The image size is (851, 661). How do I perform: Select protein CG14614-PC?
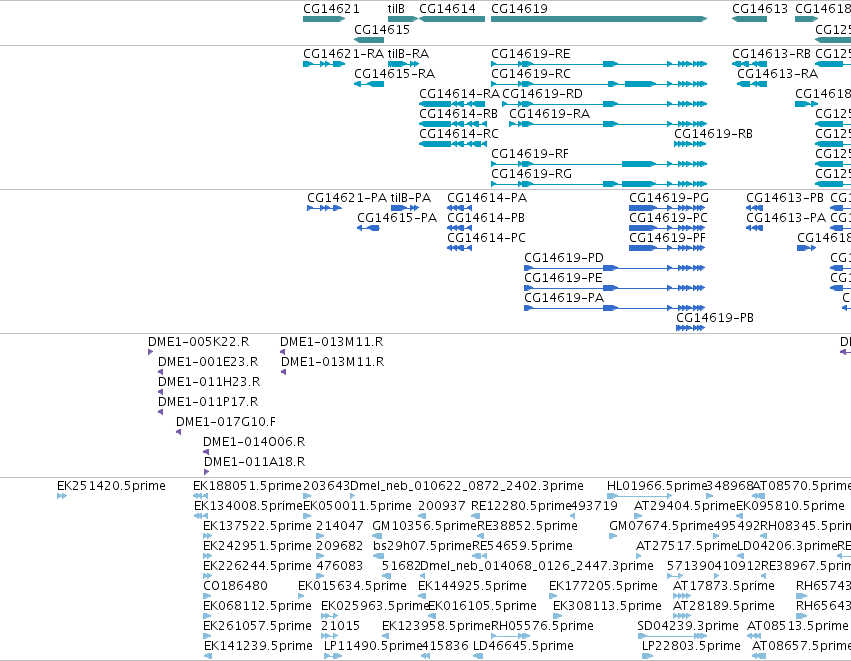pos(459,248)
